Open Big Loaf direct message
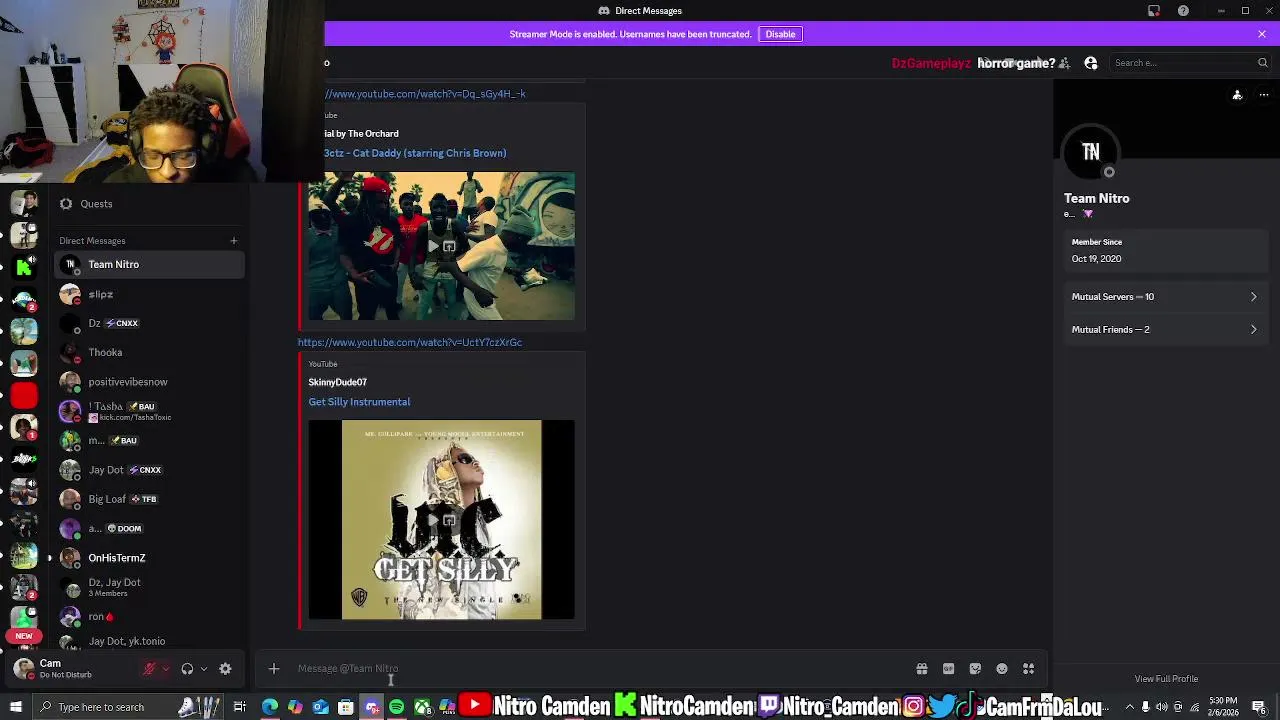 [x=150, y=498]
